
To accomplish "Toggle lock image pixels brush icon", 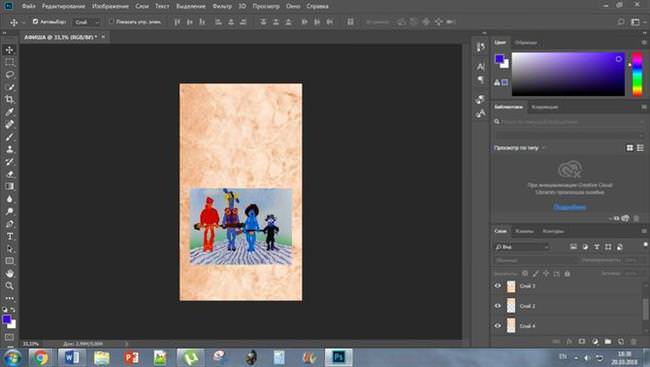I will (x=536, y=274).
